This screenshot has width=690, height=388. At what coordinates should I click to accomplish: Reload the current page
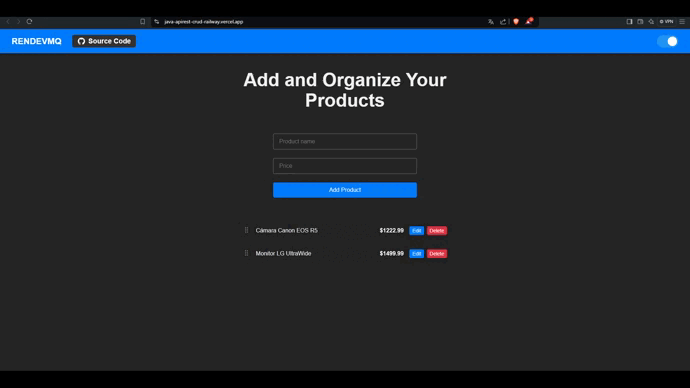click(29, 22)
